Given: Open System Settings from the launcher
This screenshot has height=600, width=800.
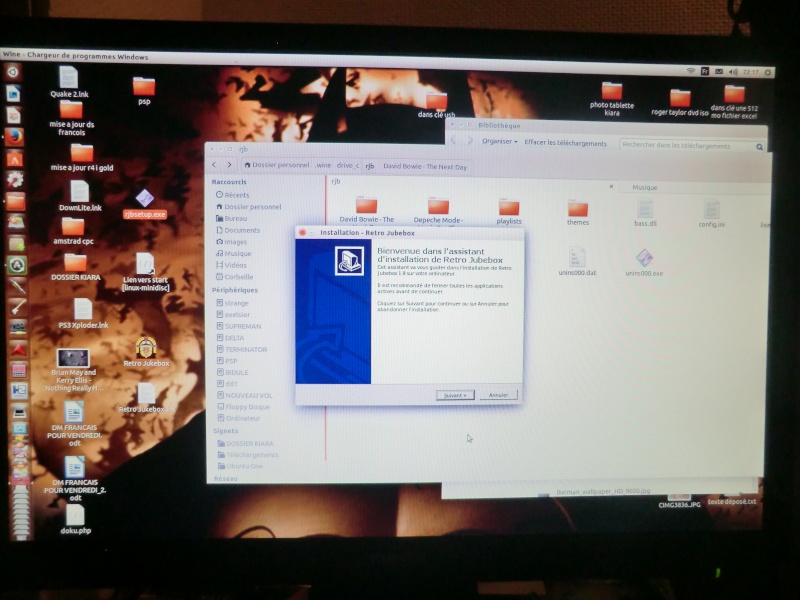Looking at the screenshot, I should tap(15, 180).
